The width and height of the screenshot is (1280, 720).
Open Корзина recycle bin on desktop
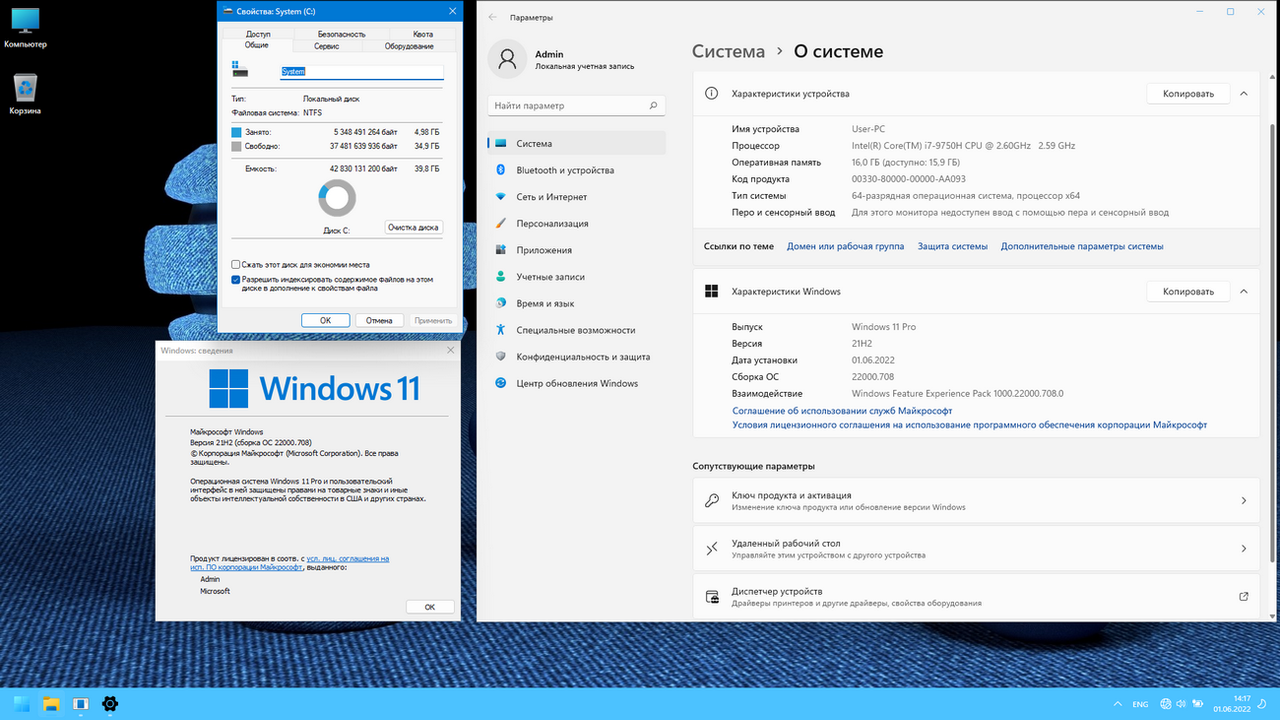click(25, 93)
